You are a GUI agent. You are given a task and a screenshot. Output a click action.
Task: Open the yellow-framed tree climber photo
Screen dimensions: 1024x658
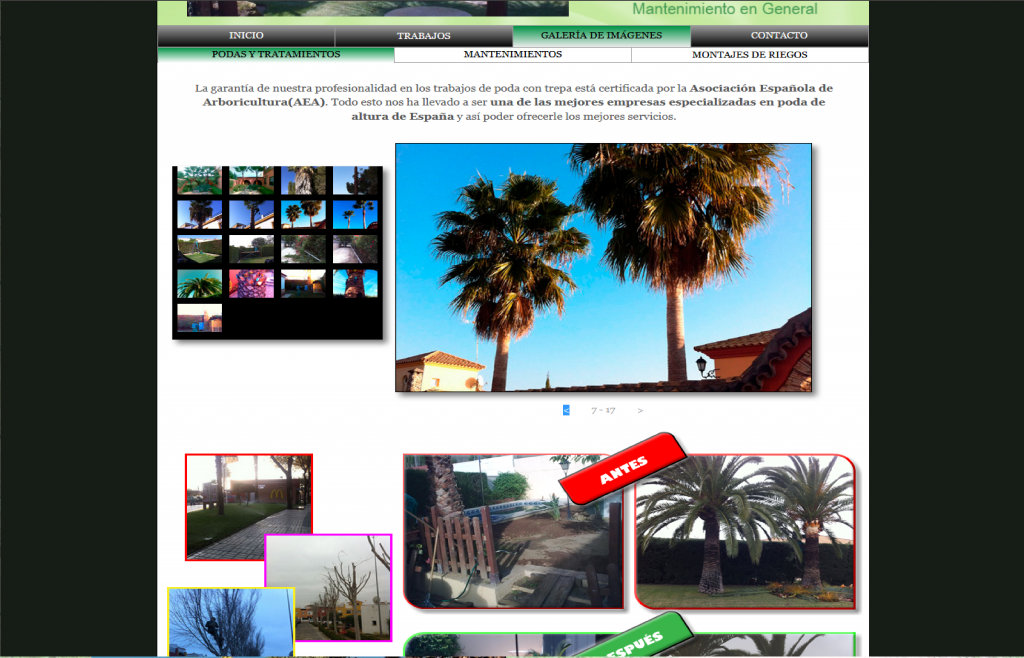point(230,625)
